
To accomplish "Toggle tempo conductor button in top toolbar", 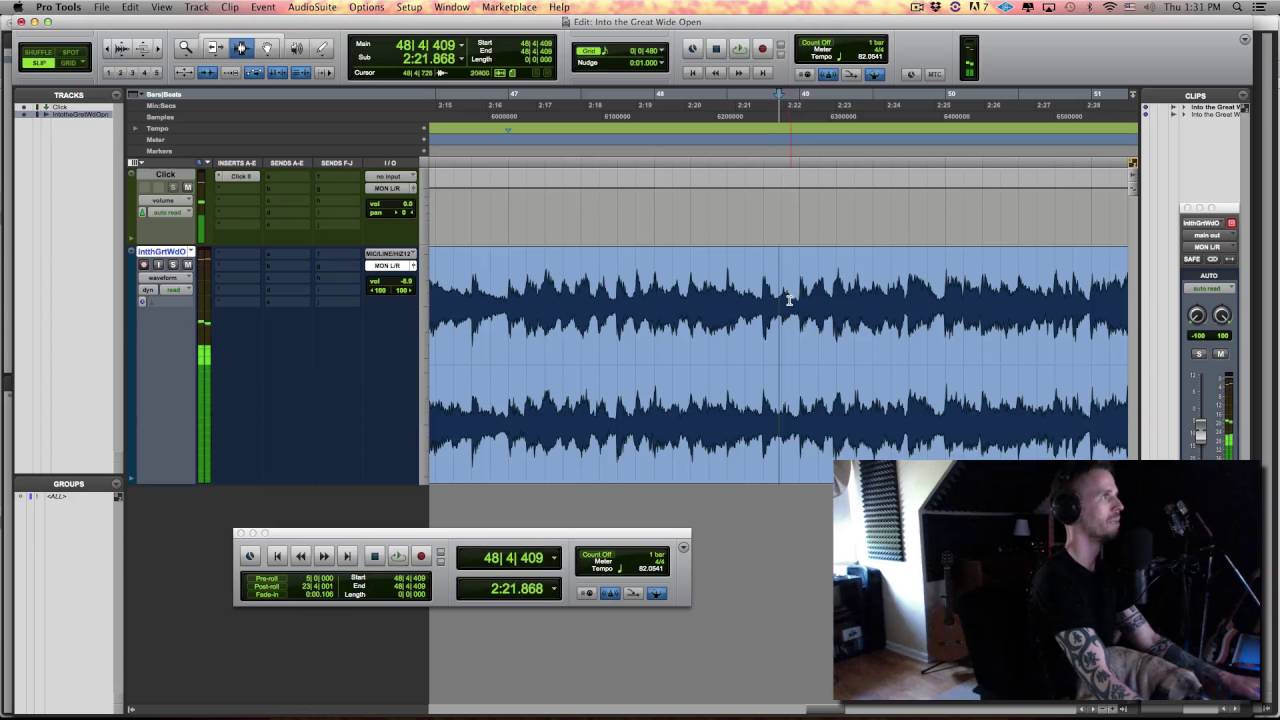I will coord(874,74).
